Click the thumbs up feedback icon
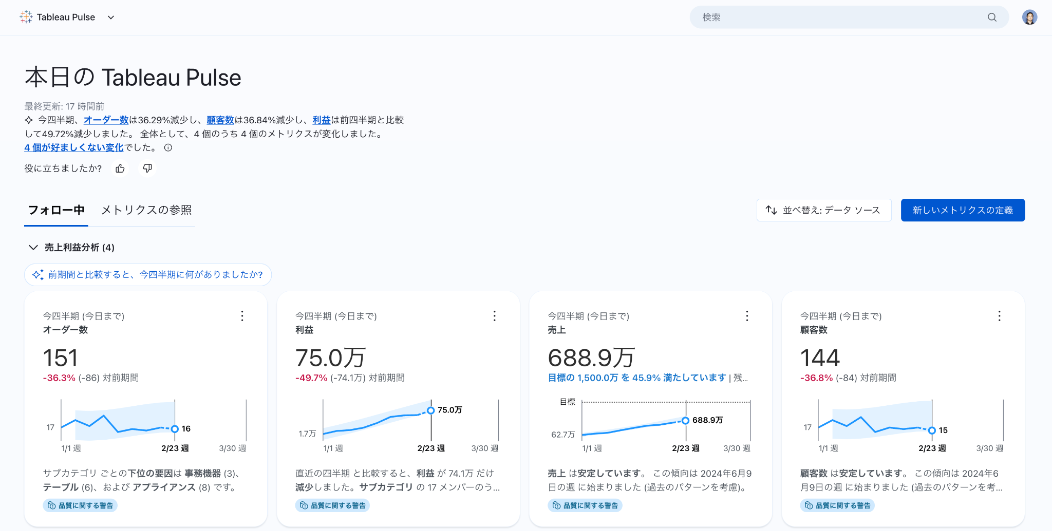This screenshot has width=1052, height=531. [x=120, y=168]
